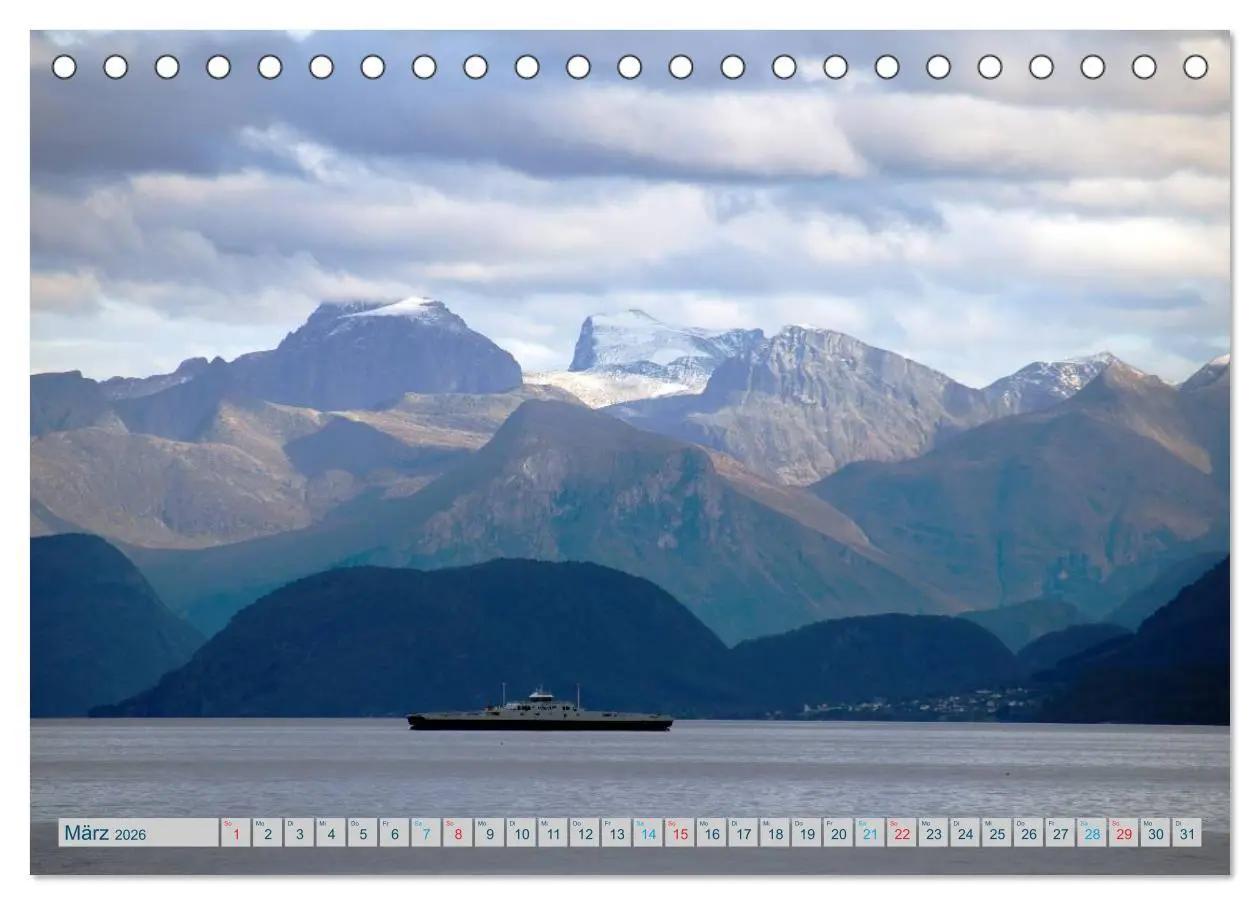This screenshot has height=905, width=1260.
Task: Choose the day cell numbered 25
Action: point(996,833)
